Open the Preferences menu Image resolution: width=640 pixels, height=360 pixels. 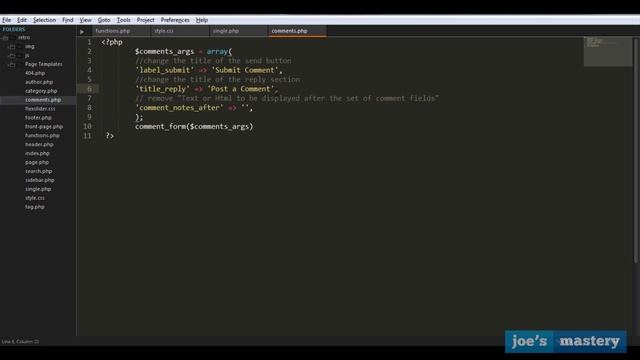point(175,20)
